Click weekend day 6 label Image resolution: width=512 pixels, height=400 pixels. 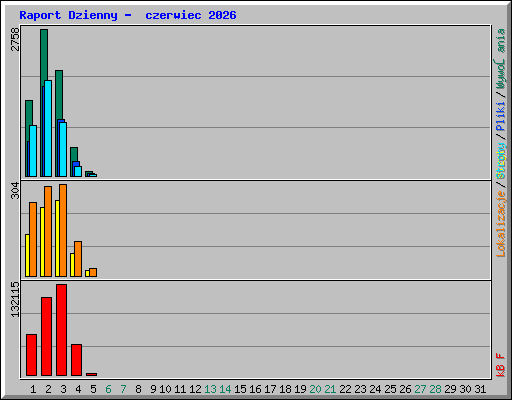pyautogui.click(x=108, y=389)
